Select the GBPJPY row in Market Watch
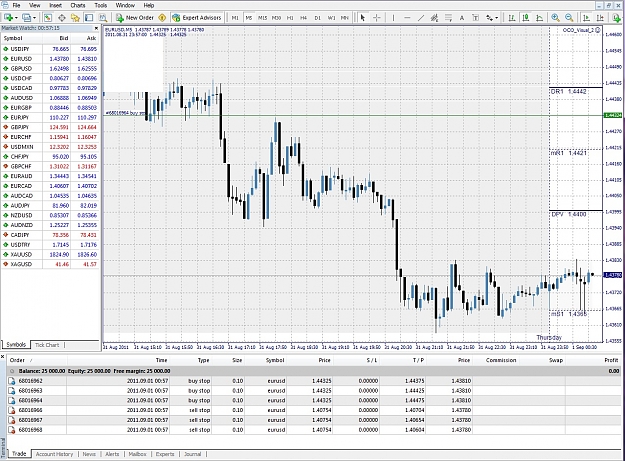 [50, 127]
